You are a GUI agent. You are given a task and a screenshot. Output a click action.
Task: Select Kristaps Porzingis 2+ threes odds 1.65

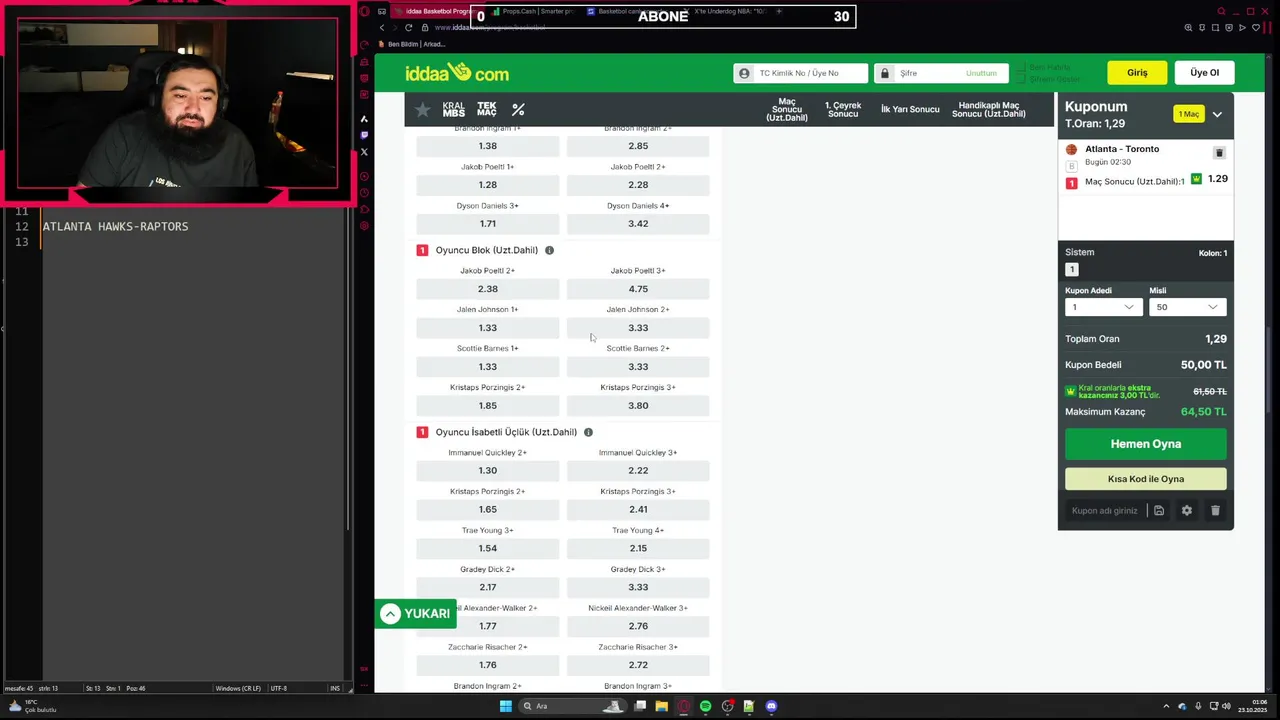[488, 510]
